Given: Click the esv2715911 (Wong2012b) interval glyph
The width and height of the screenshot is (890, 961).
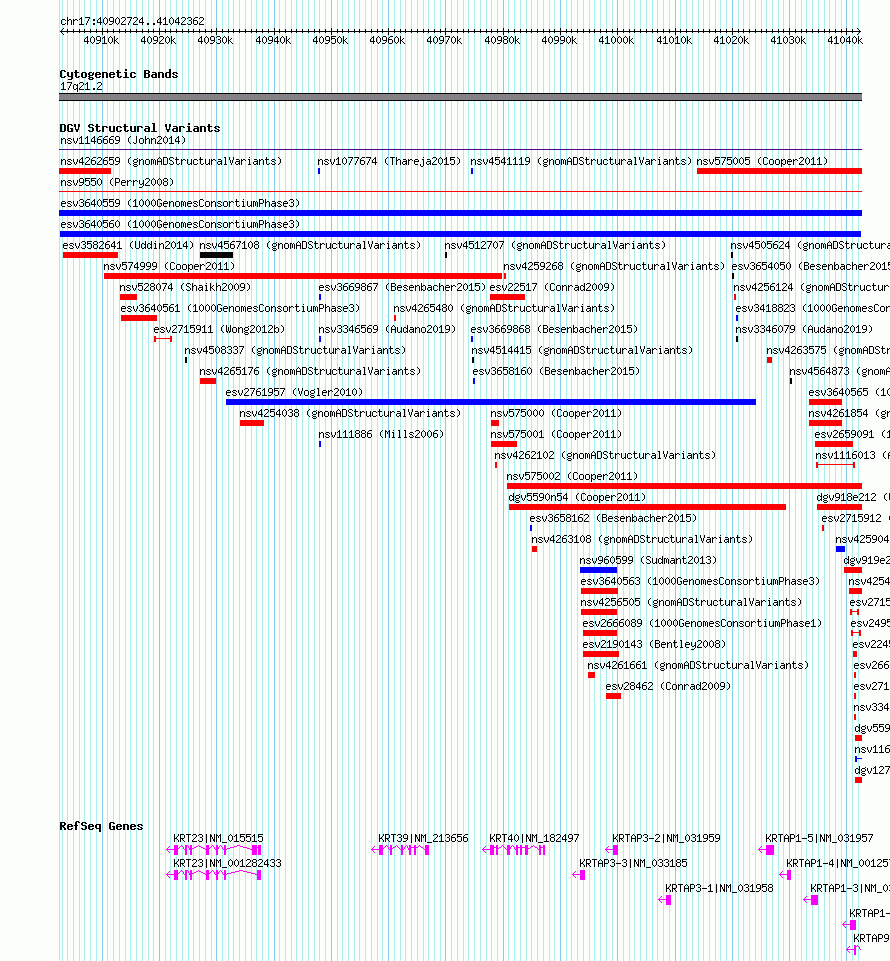Looking at the screenshot, I should [163, 339].
